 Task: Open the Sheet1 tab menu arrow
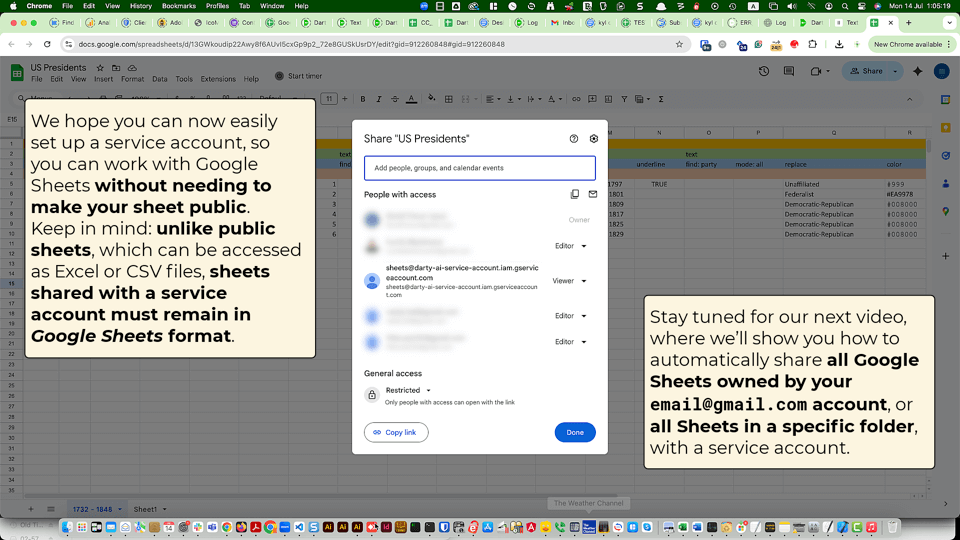[164, 509]
